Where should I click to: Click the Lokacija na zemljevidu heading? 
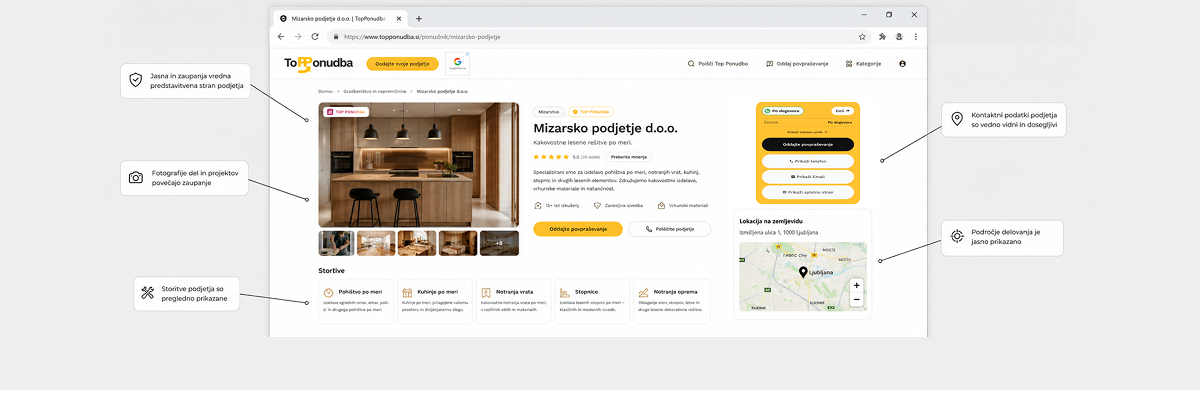pyautogui.click(x=771, y=221)
